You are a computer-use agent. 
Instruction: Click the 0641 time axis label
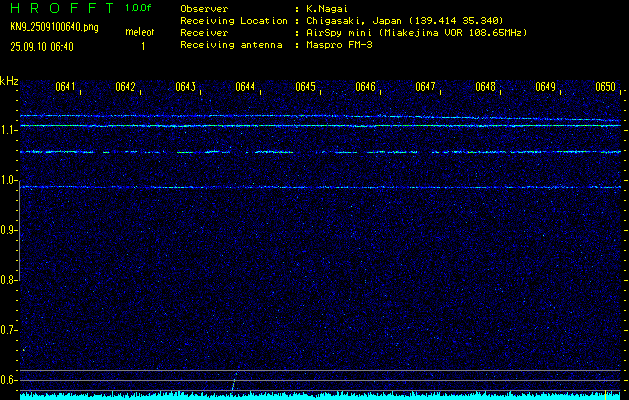click(65, 87)
